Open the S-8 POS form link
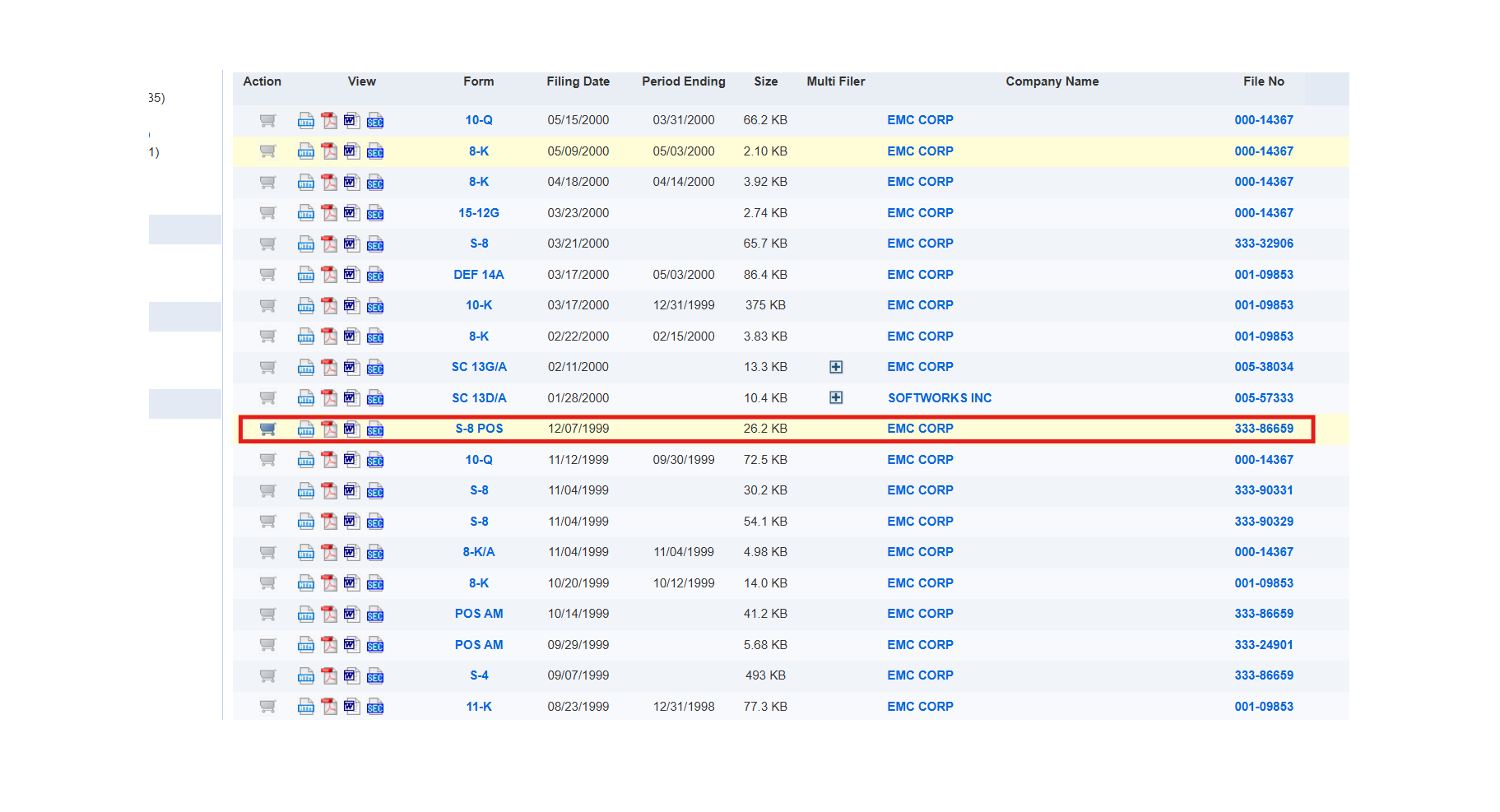The height and width of the screenshot is (812, 1500). click(479, 429)
